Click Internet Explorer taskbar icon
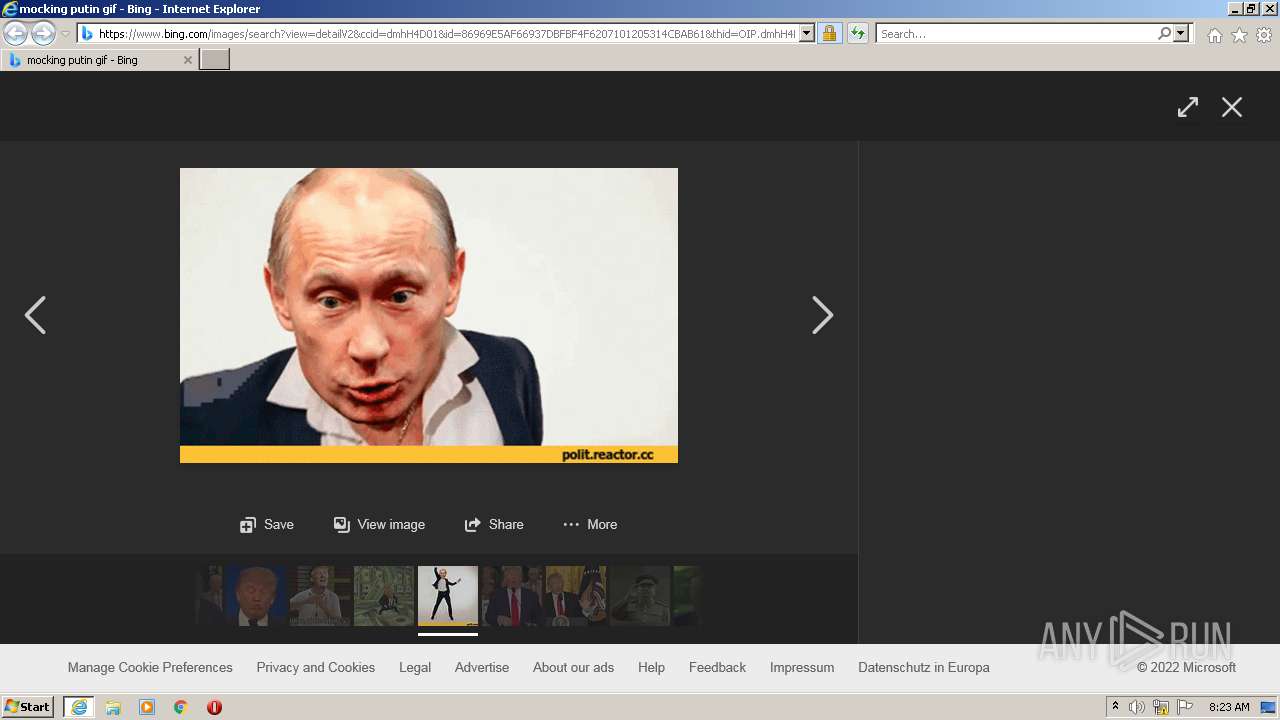Image resolution: width=1280 pixels, height=720 pixels. (78, 707)
